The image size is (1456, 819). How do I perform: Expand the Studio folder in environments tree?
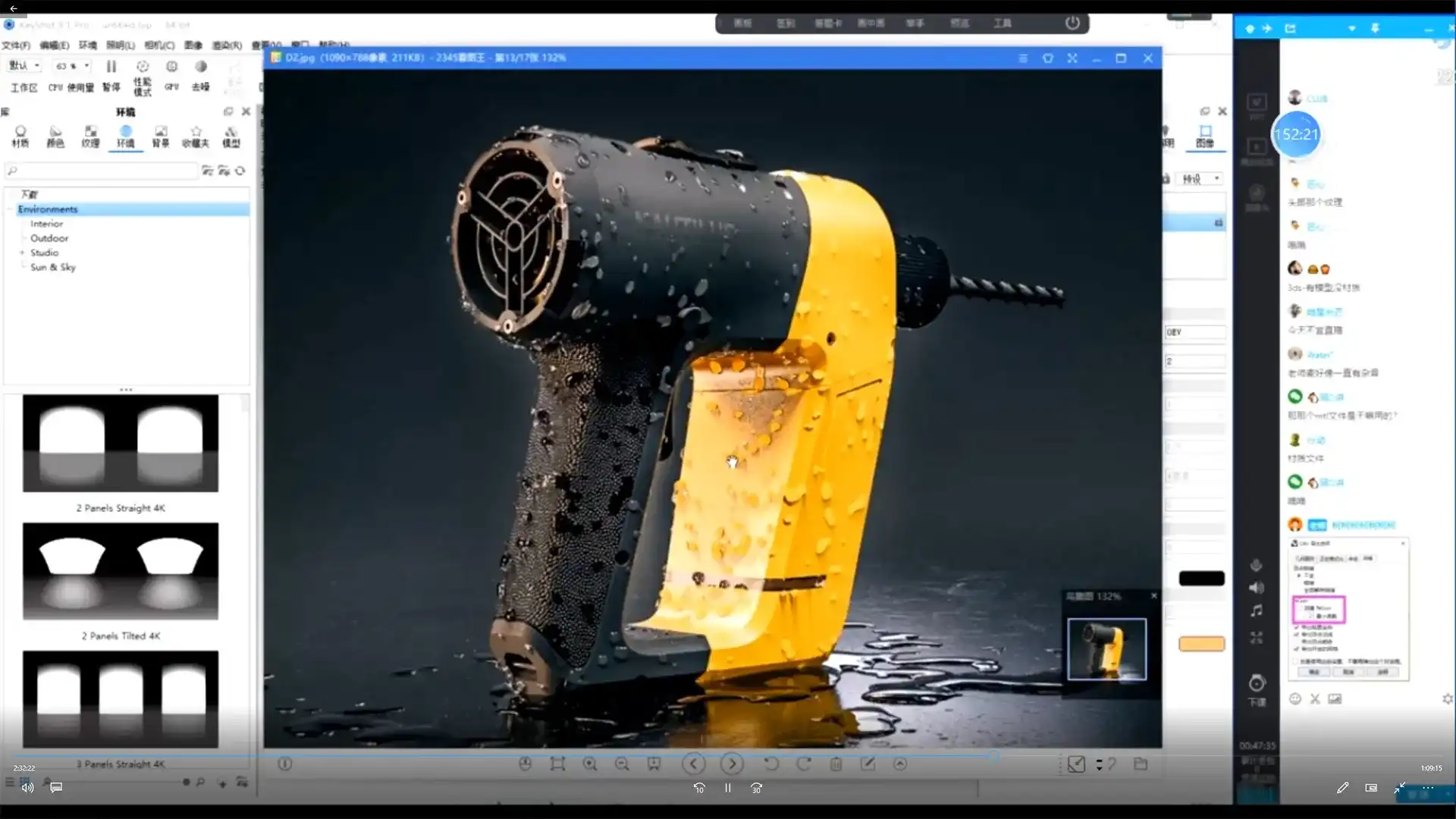pos(22,253)
